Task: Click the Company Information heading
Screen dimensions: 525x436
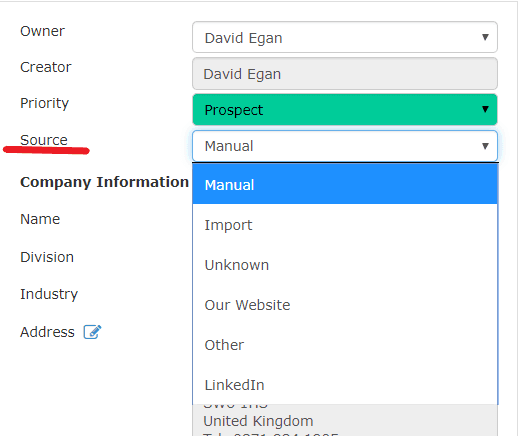Action: 104,182
